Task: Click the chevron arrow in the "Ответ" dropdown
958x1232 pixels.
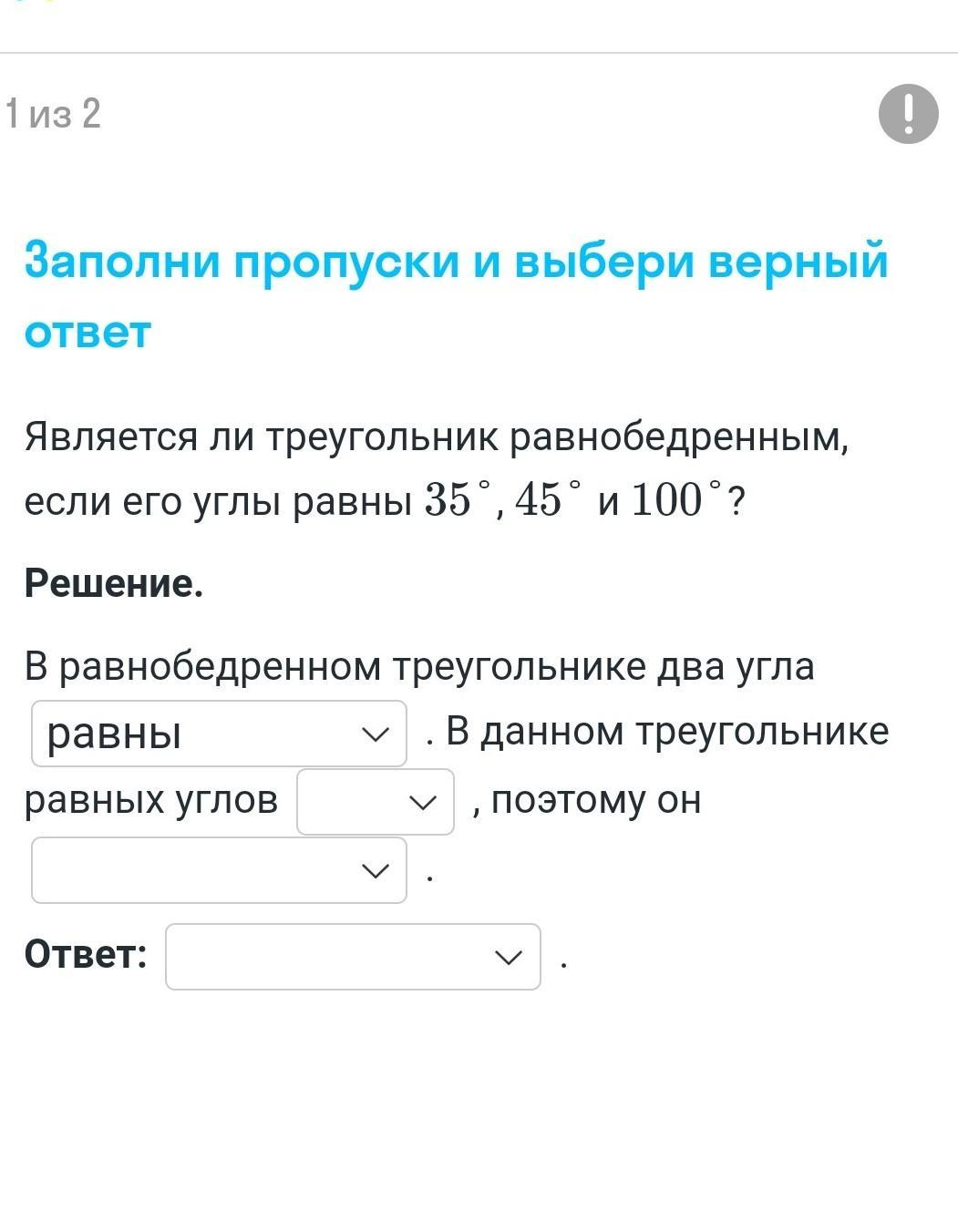Action: [509, 958]
